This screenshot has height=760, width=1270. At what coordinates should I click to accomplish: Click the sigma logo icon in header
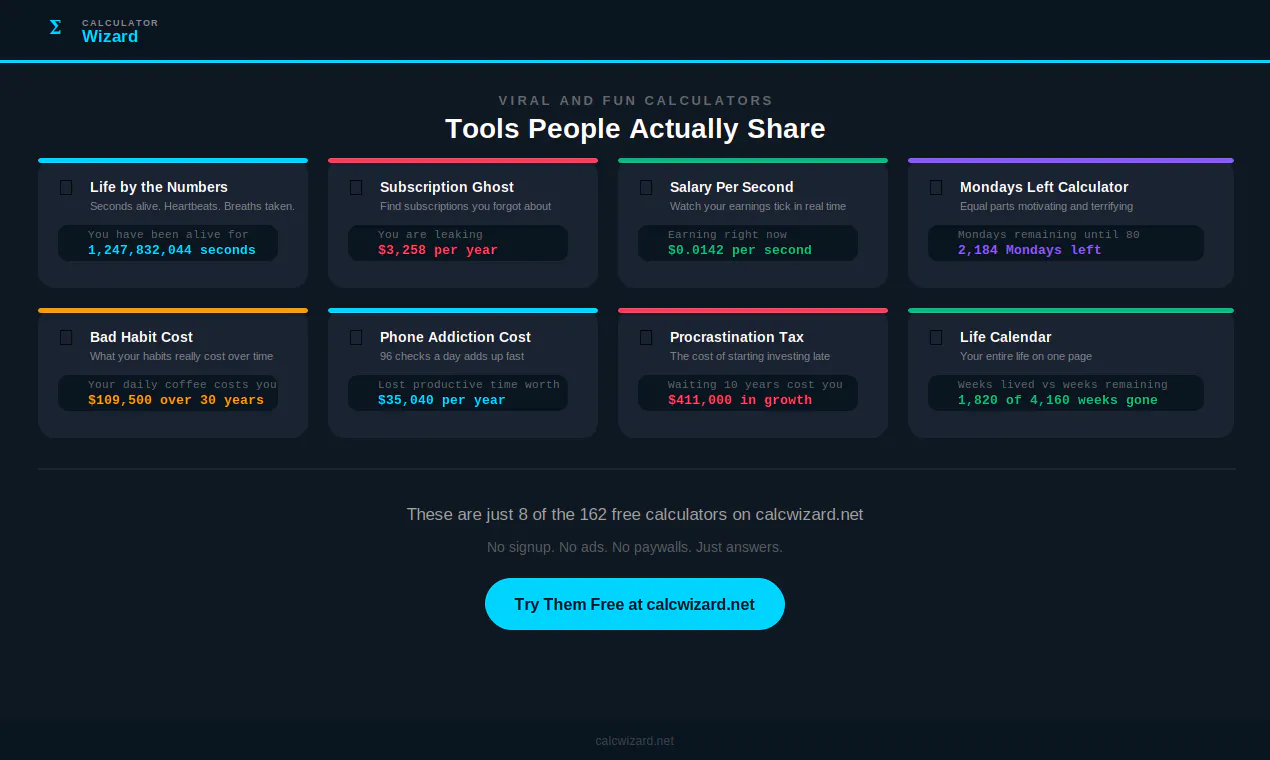(x=55, y=28)
